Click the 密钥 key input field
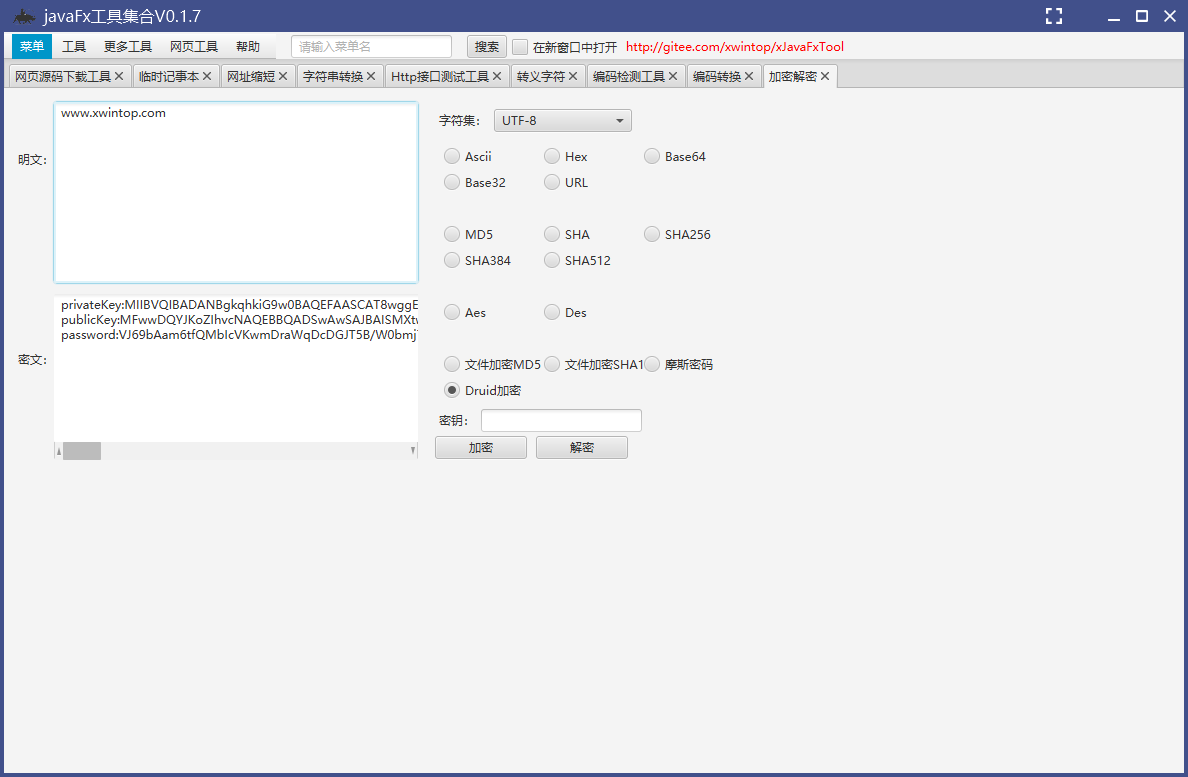Image resolution: width=1188 pixels, height=777 pixels. 561,420
